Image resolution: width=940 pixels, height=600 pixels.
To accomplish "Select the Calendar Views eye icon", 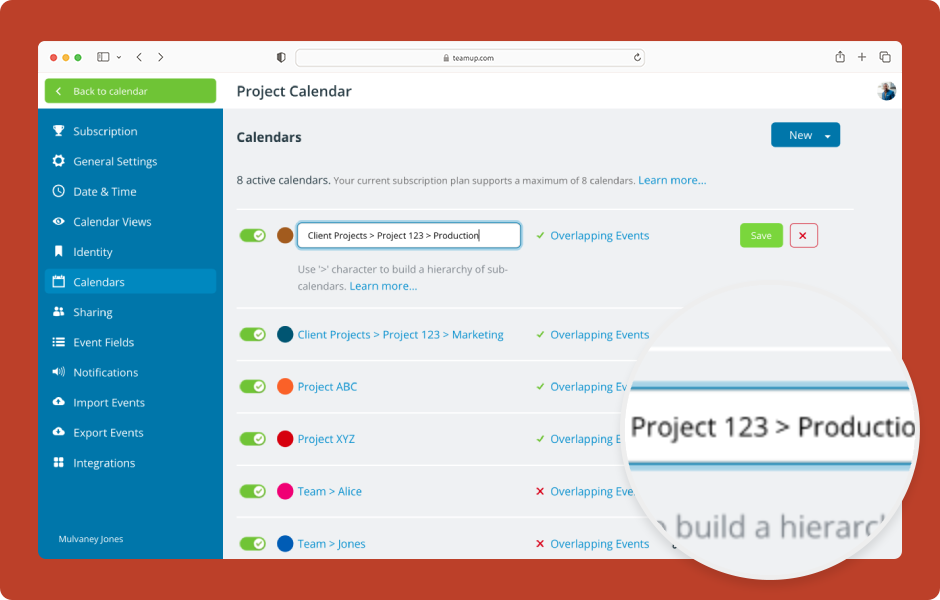I will click(57, 221).
